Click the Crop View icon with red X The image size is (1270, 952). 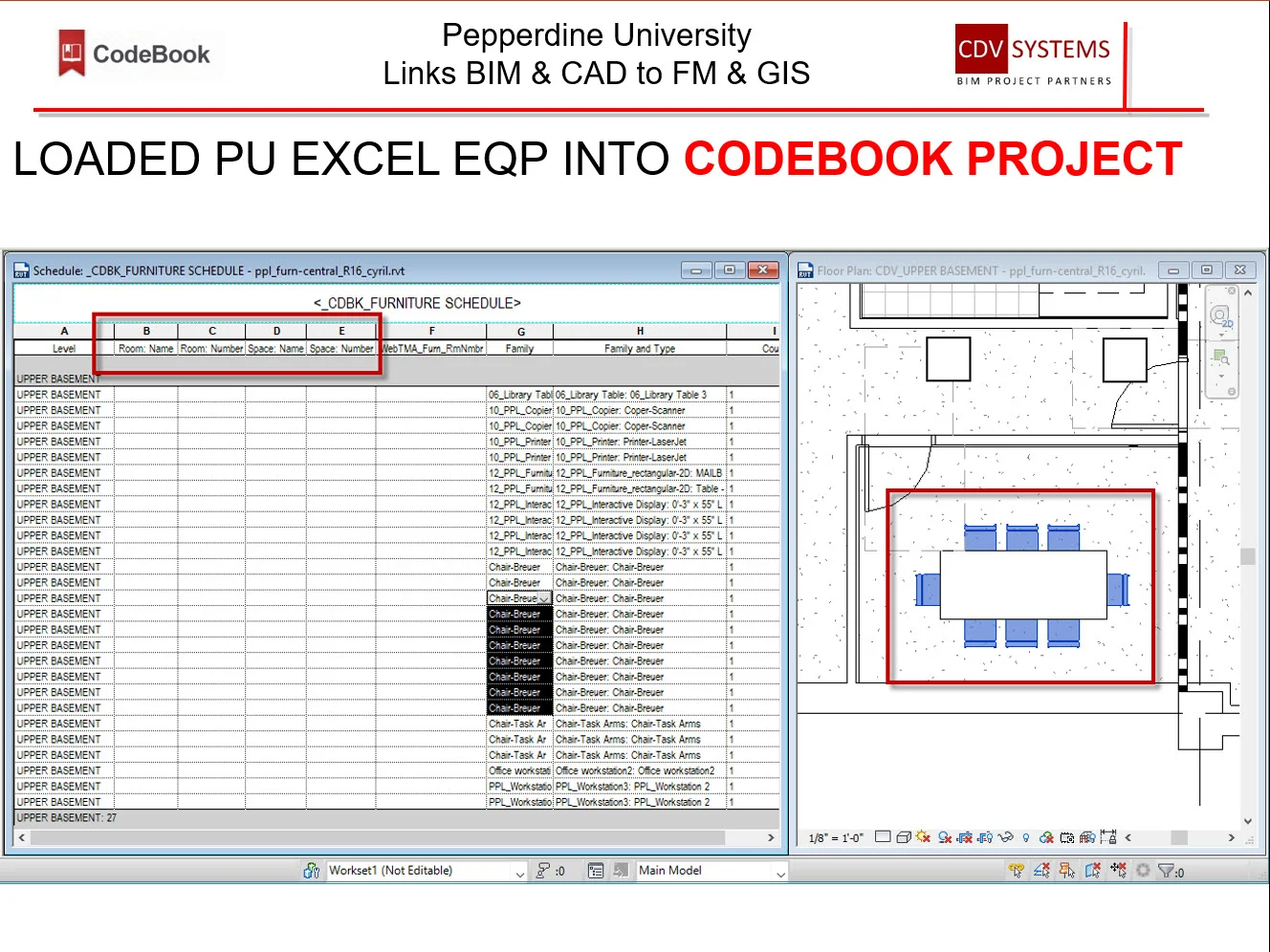pos(965,837)
